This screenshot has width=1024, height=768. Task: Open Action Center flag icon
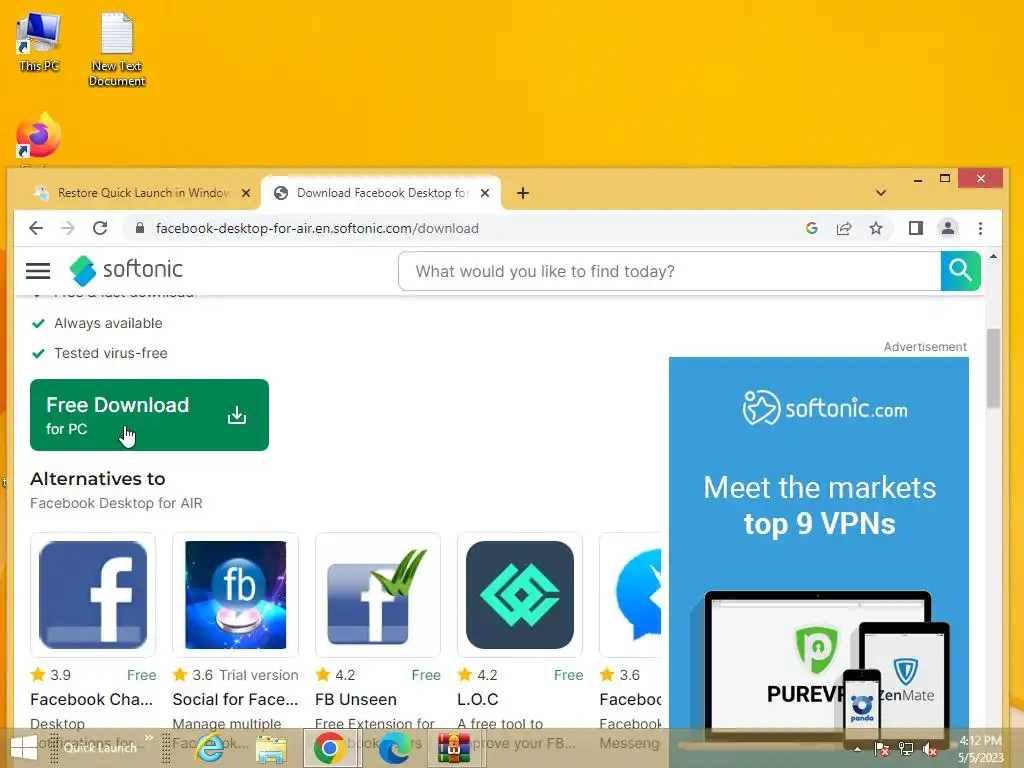pyautogui.click(x=881, y=749)
